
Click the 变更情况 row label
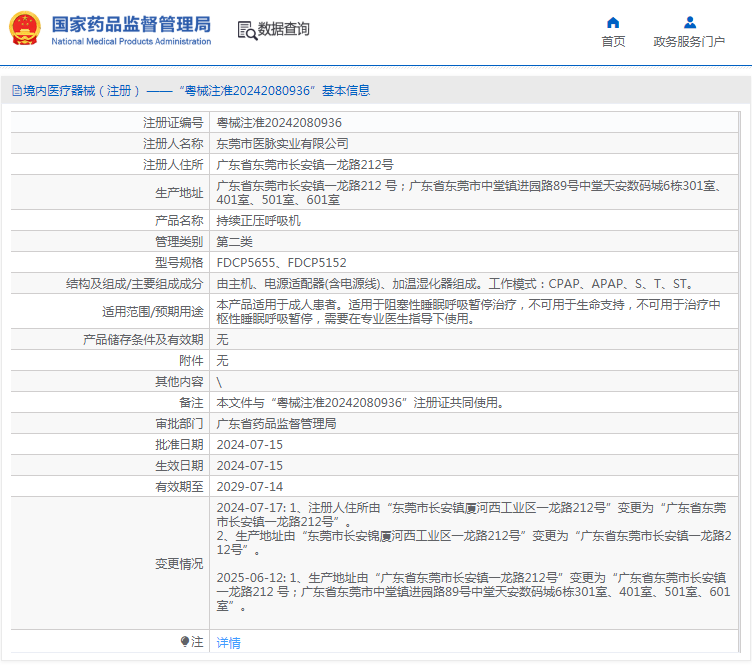179,564
